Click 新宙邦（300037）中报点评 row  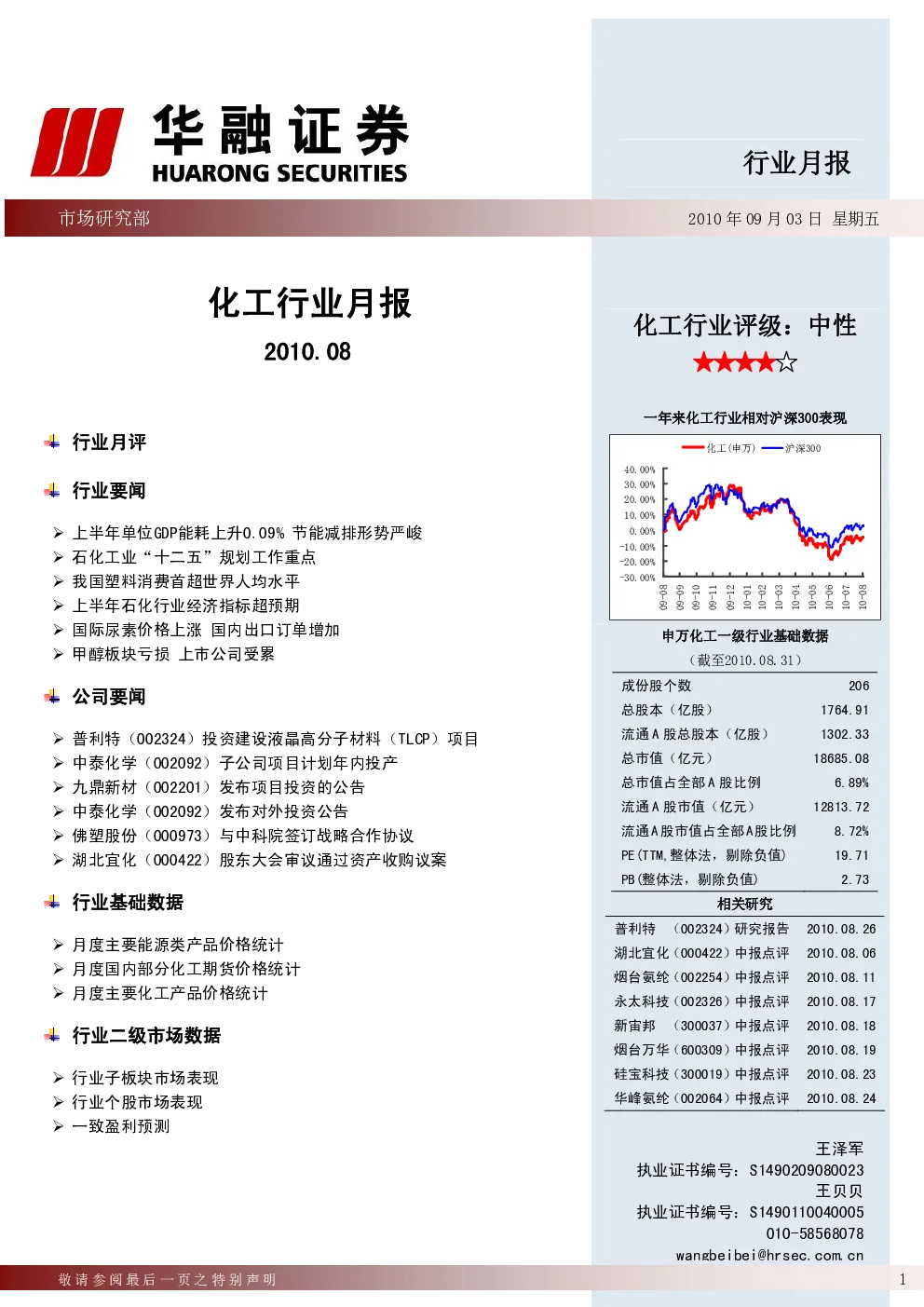pos(745,1026)
